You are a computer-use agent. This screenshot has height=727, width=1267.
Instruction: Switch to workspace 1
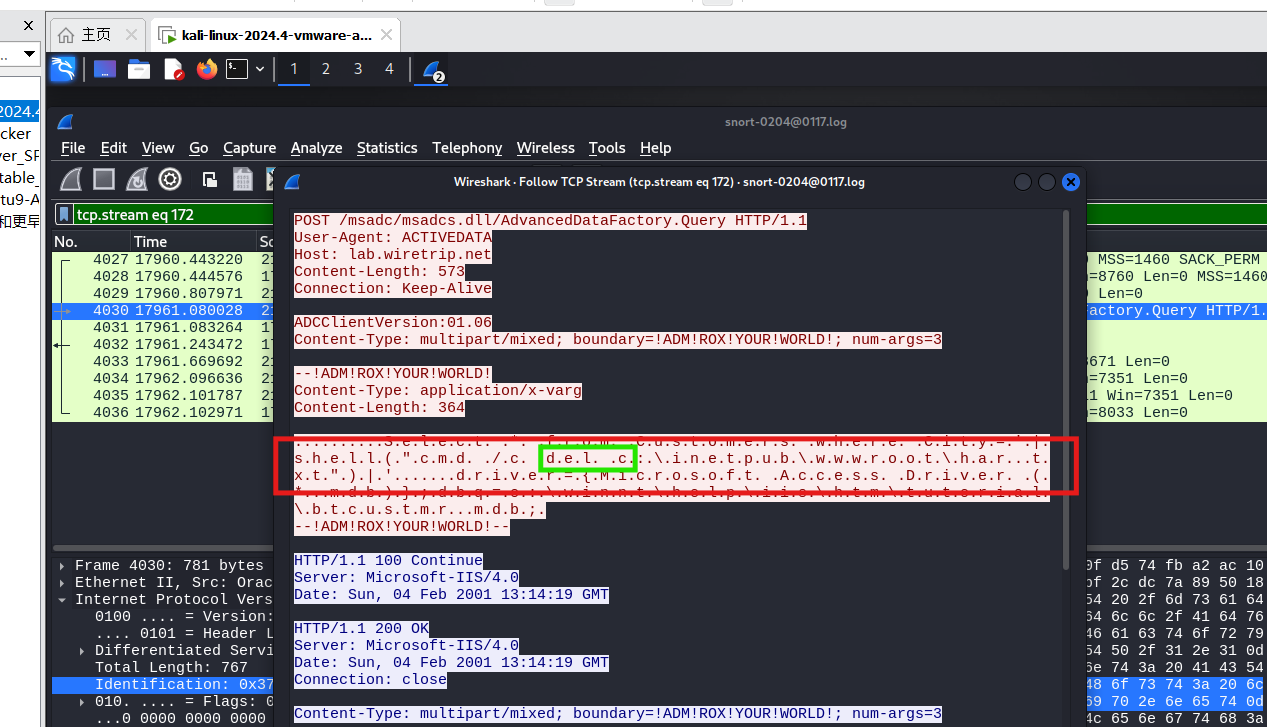tap(293, 69)
